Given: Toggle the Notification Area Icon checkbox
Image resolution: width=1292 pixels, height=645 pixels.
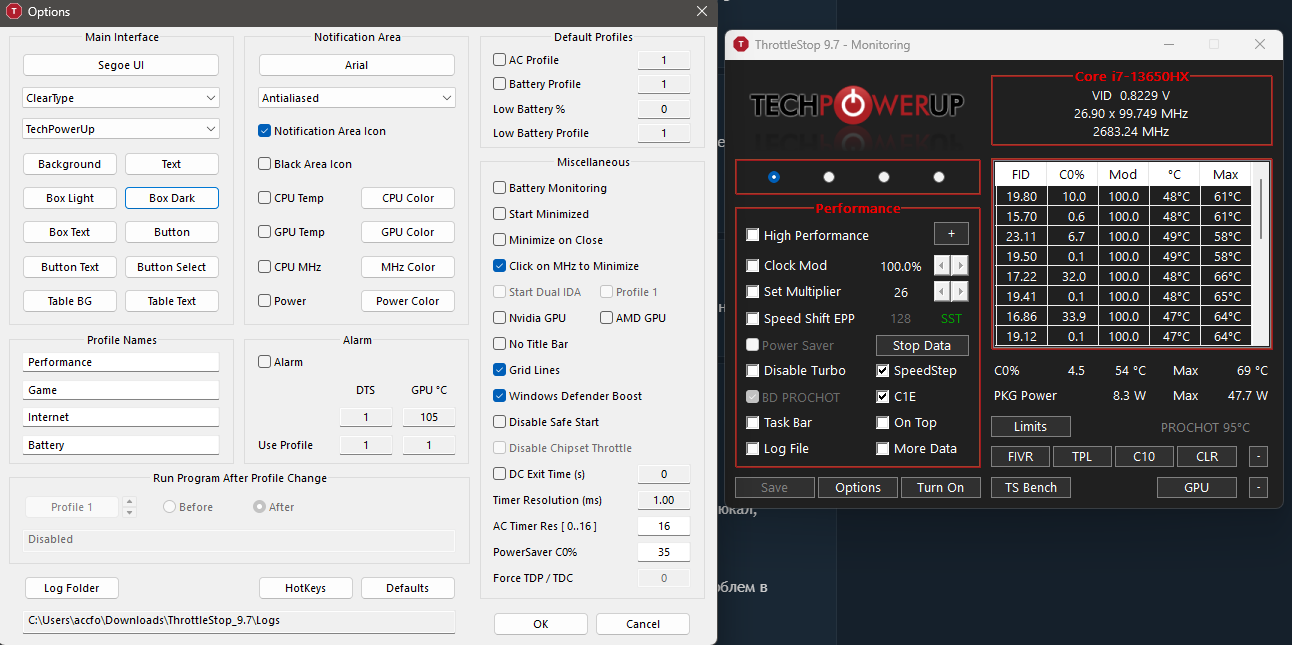Looking at the screenshot, I should [x=265, y=131].
